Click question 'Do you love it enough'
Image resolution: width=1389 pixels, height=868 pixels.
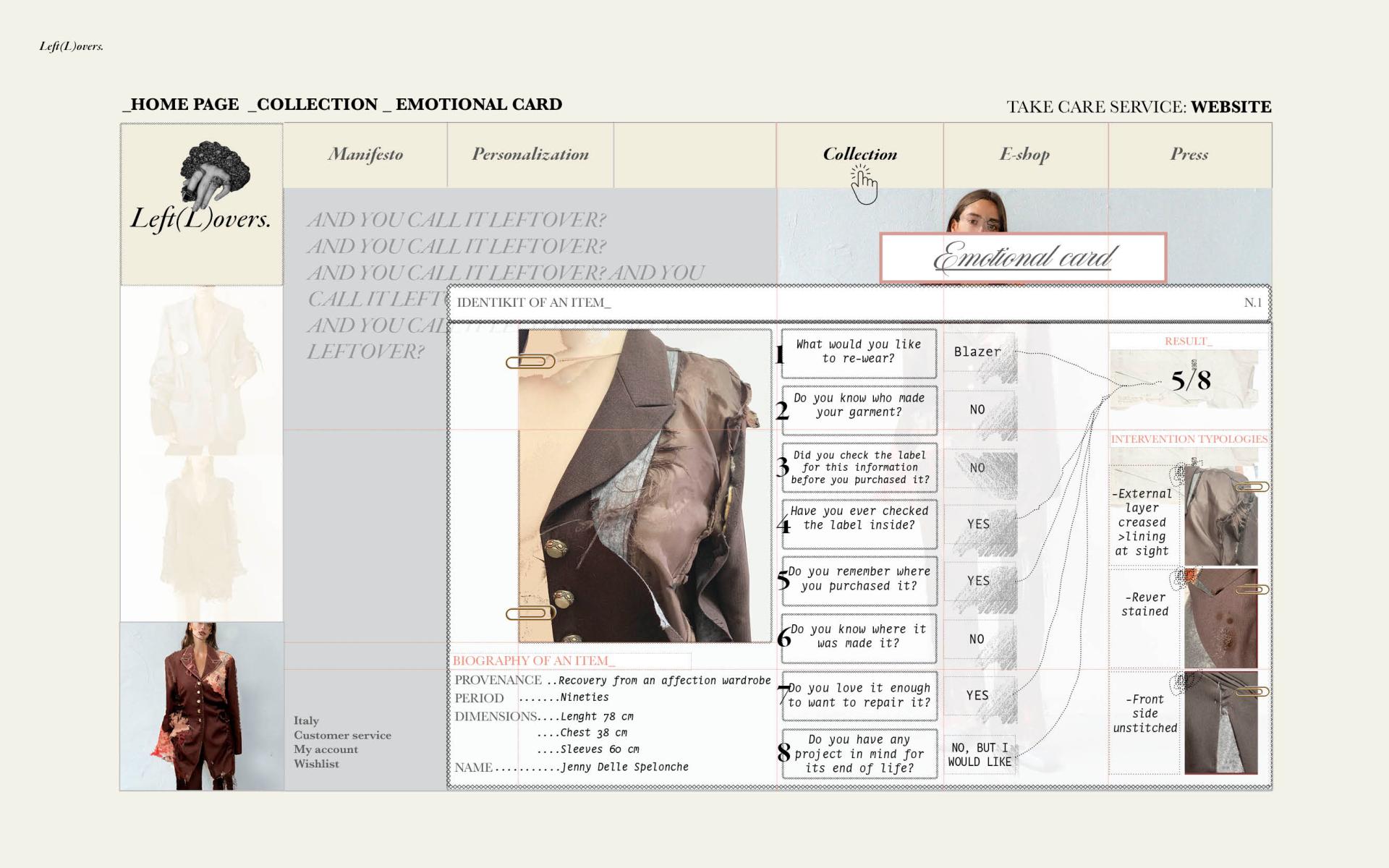tap(859, 695)
